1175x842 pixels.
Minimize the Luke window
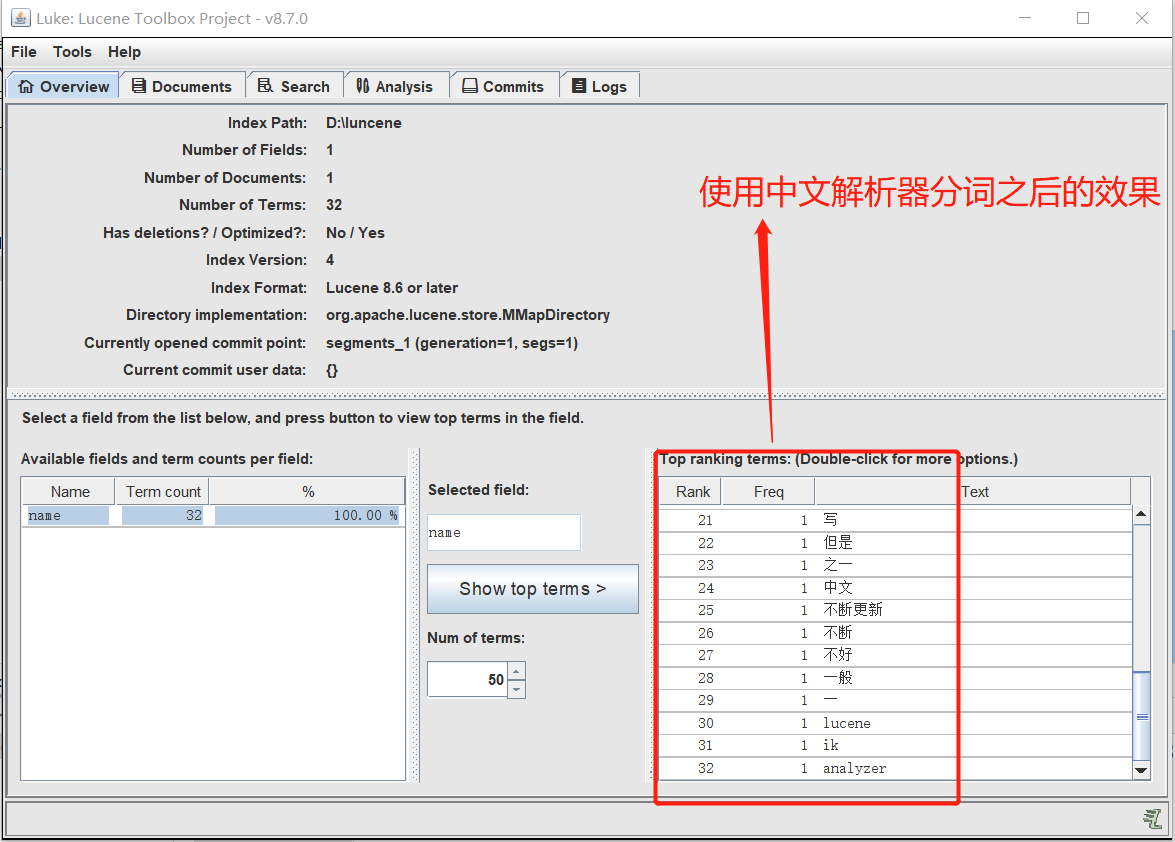point(1025,18)
